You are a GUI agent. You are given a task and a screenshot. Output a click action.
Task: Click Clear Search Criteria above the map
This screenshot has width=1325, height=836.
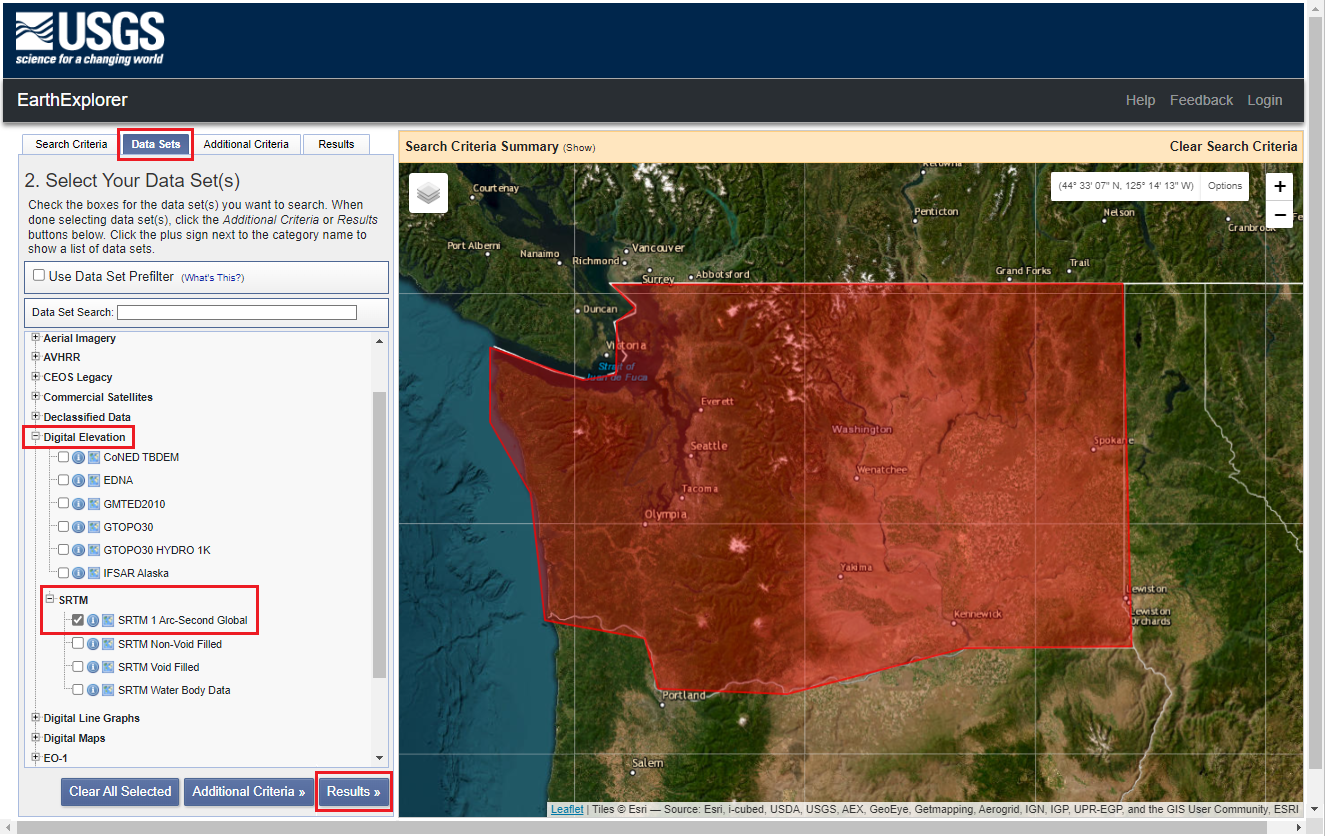click(1233, 146)
